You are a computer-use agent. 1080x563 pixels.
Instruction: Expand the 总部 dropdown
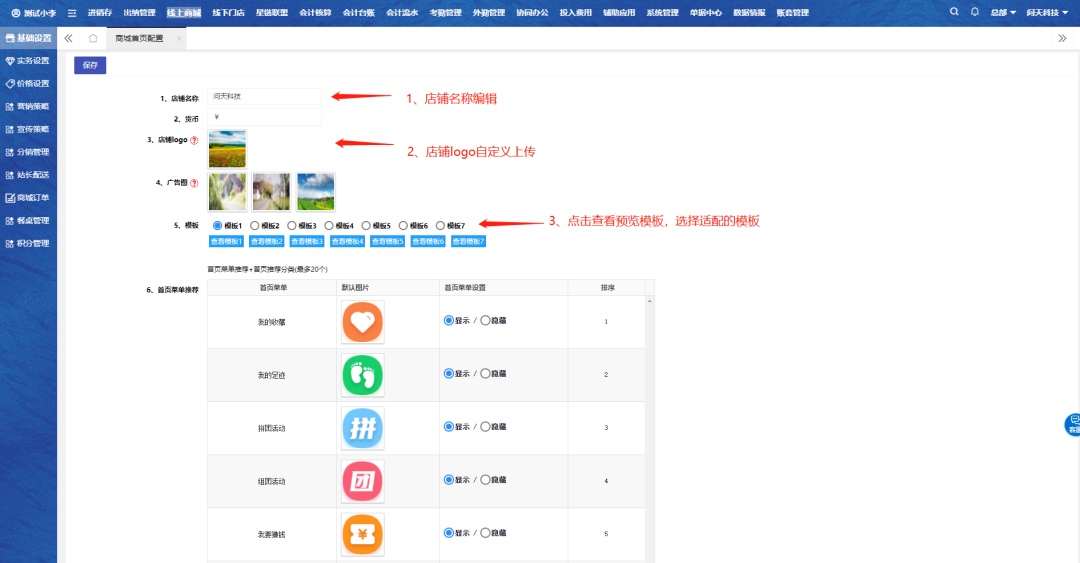[x=1002, y=13]
